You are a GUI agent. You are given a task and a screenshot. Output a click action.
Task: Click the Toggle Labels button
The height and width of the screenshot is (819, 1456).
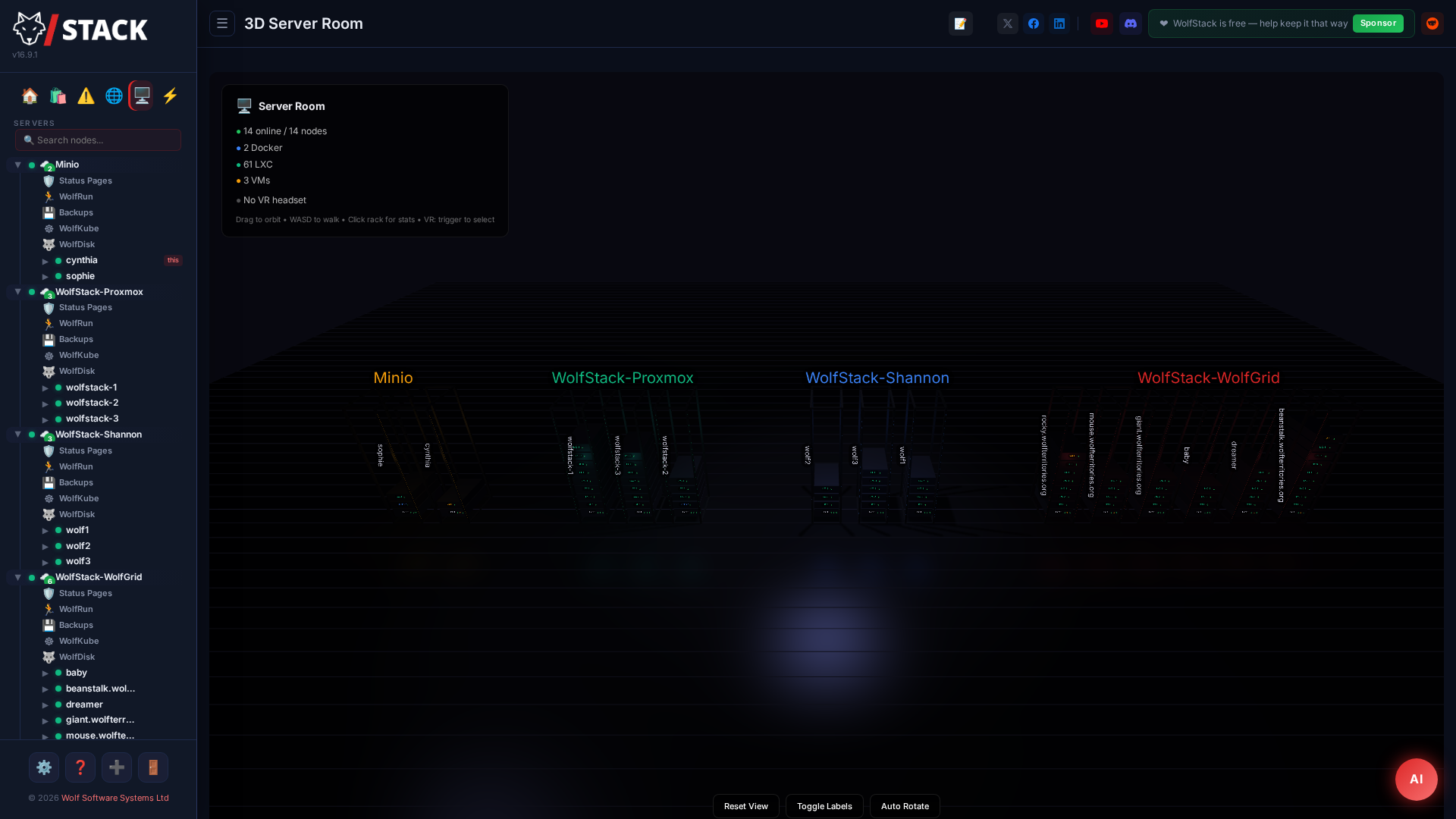(824, 806)
